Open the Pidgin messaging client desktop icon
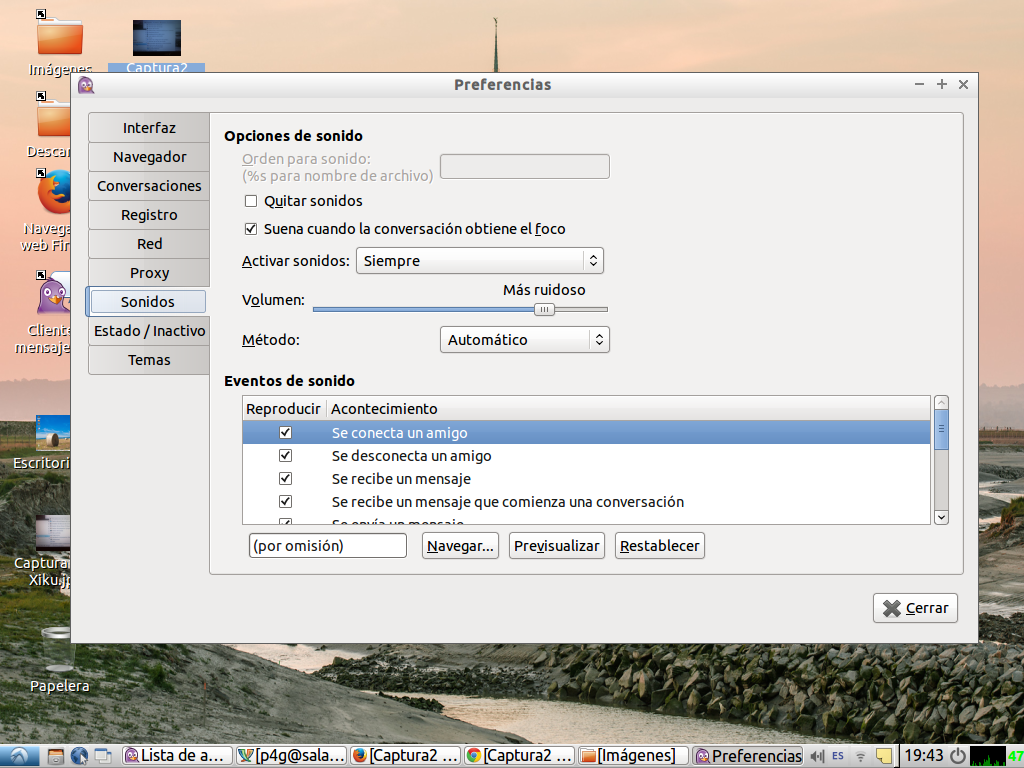The width and height of the screenshot is (1024, 768). pos(54,295)
